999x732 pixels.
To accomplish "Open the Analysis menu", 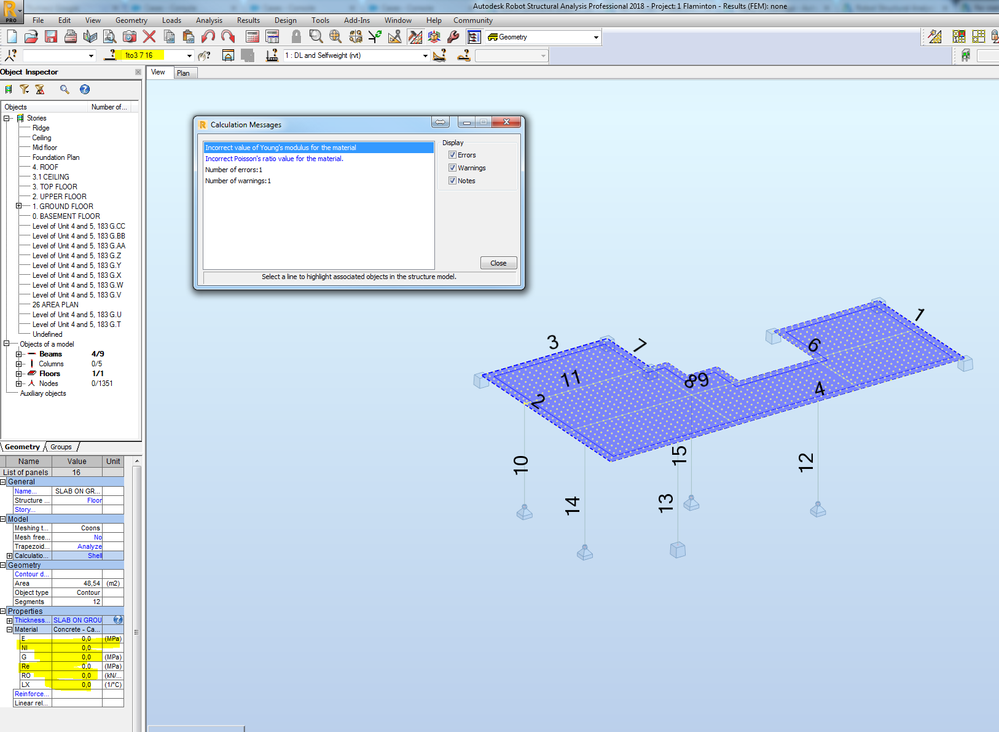I will click(209, 20).
